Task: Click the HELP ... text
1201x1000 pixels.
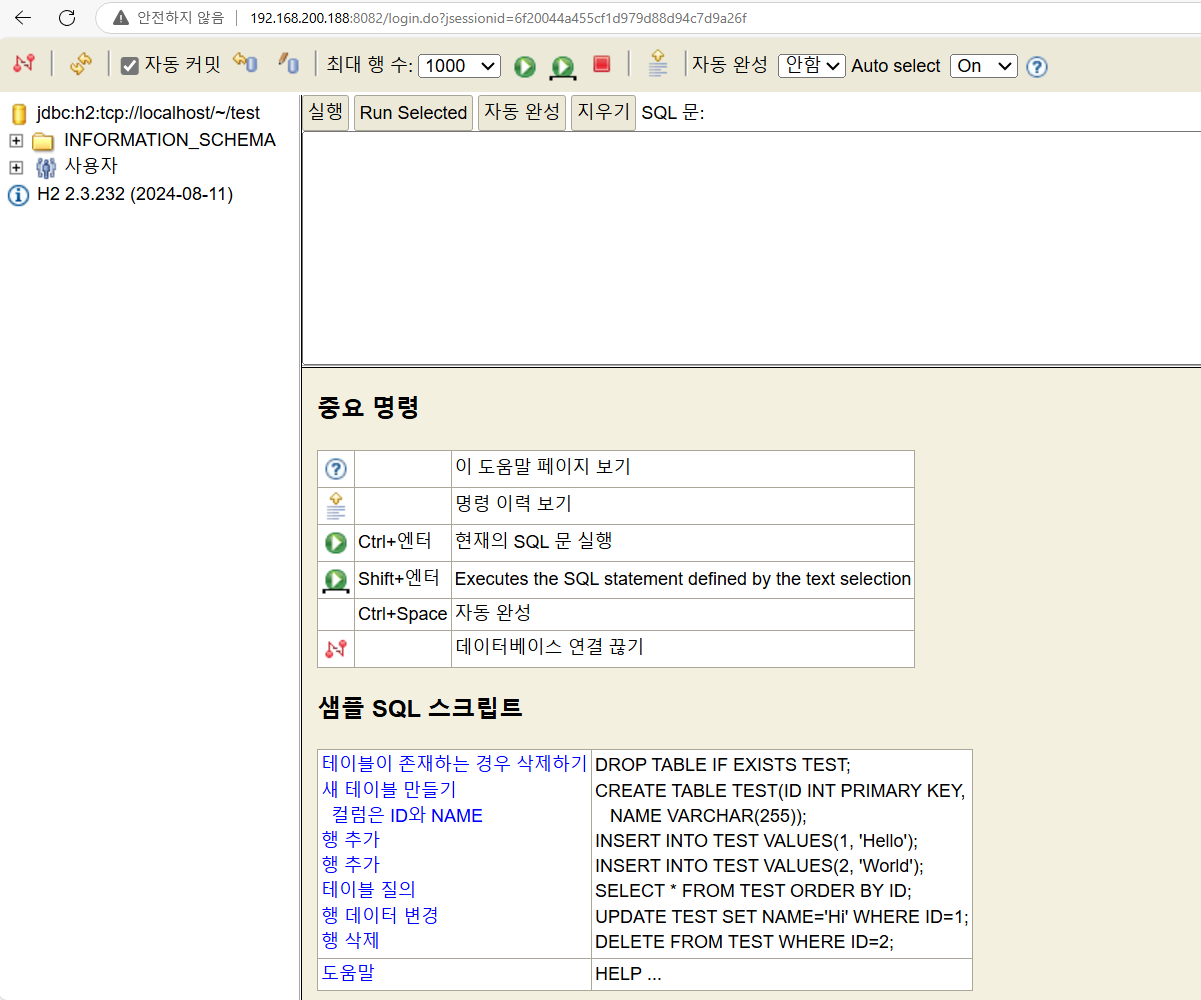Action: point(628,974)
